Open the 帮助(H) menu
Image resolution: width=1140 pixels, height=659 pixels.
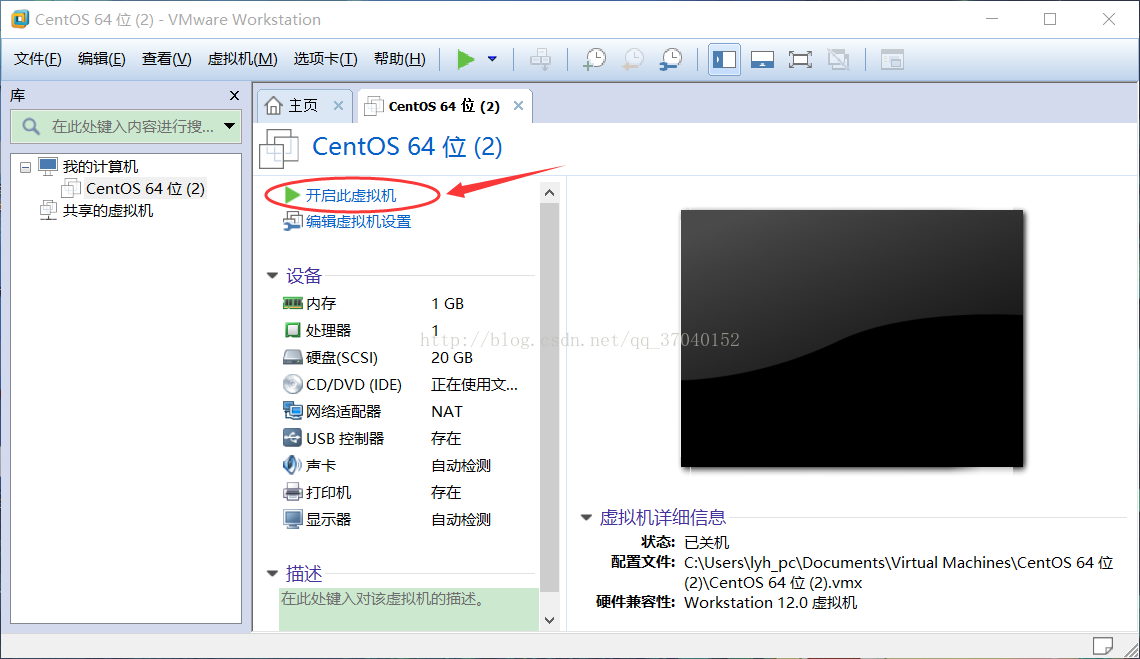click(399, 59)
